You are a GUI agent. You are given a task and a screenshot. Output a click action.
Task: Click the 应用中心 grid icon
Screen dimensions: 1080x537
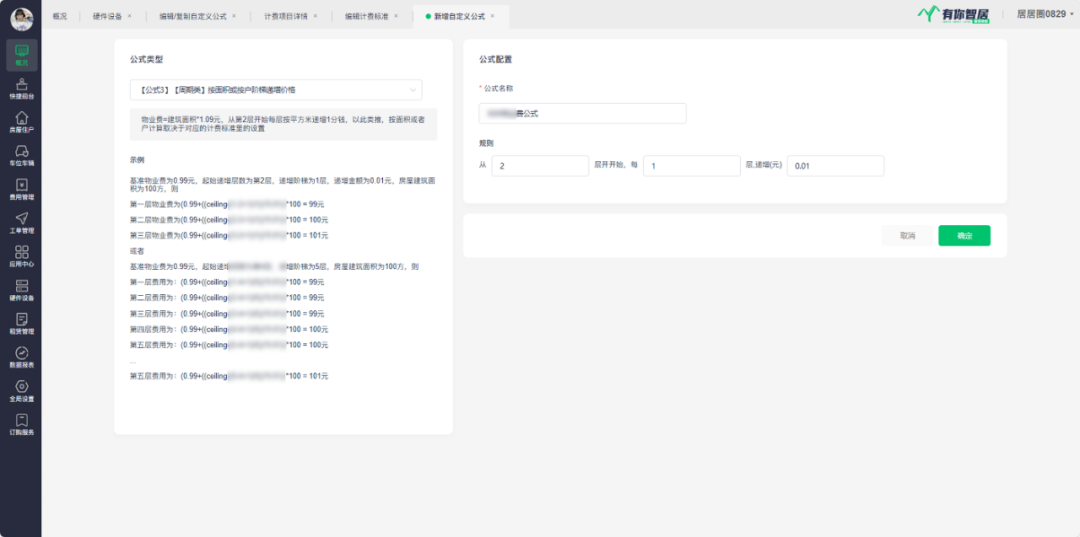[x=21, y=257]
